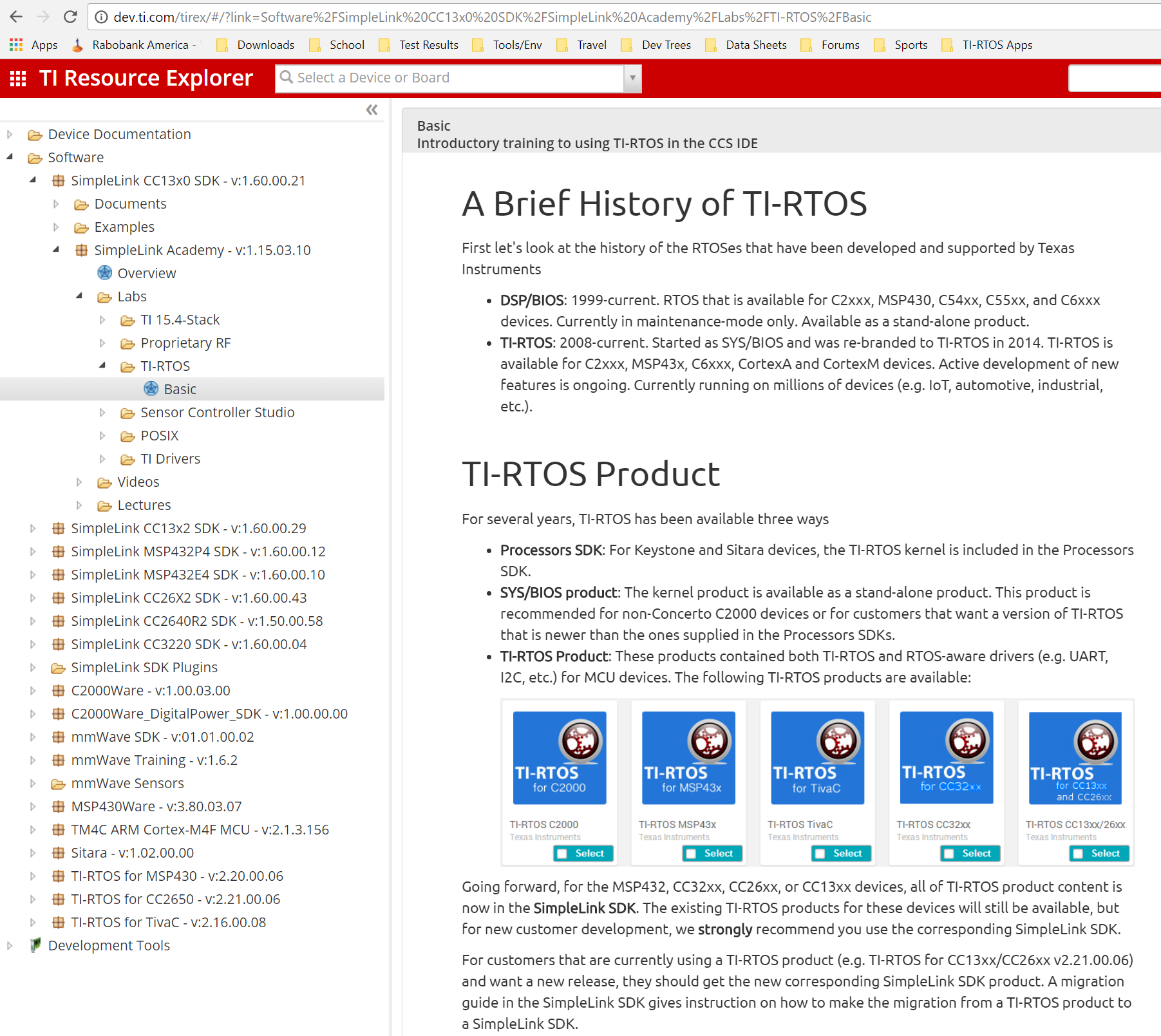Tick the Select checkbox for TI-RTOS MSP43x
This screenshot has width=1161, height=1036.
tap(691, 854)
